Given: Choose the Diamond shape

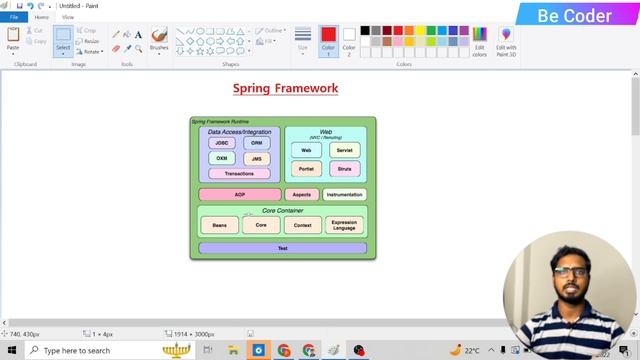Looking at the screenshot, I should [x=190, y=41].
